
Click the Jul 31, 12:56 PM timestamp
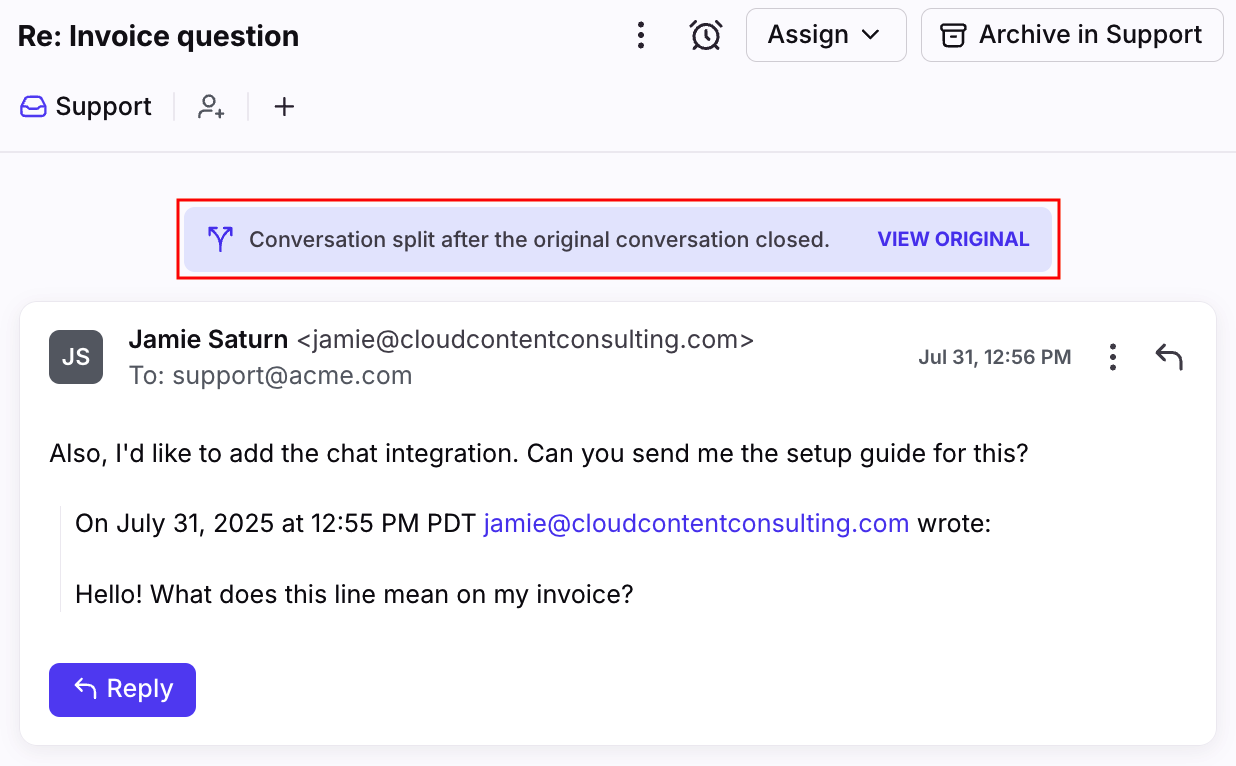[994, 357]
